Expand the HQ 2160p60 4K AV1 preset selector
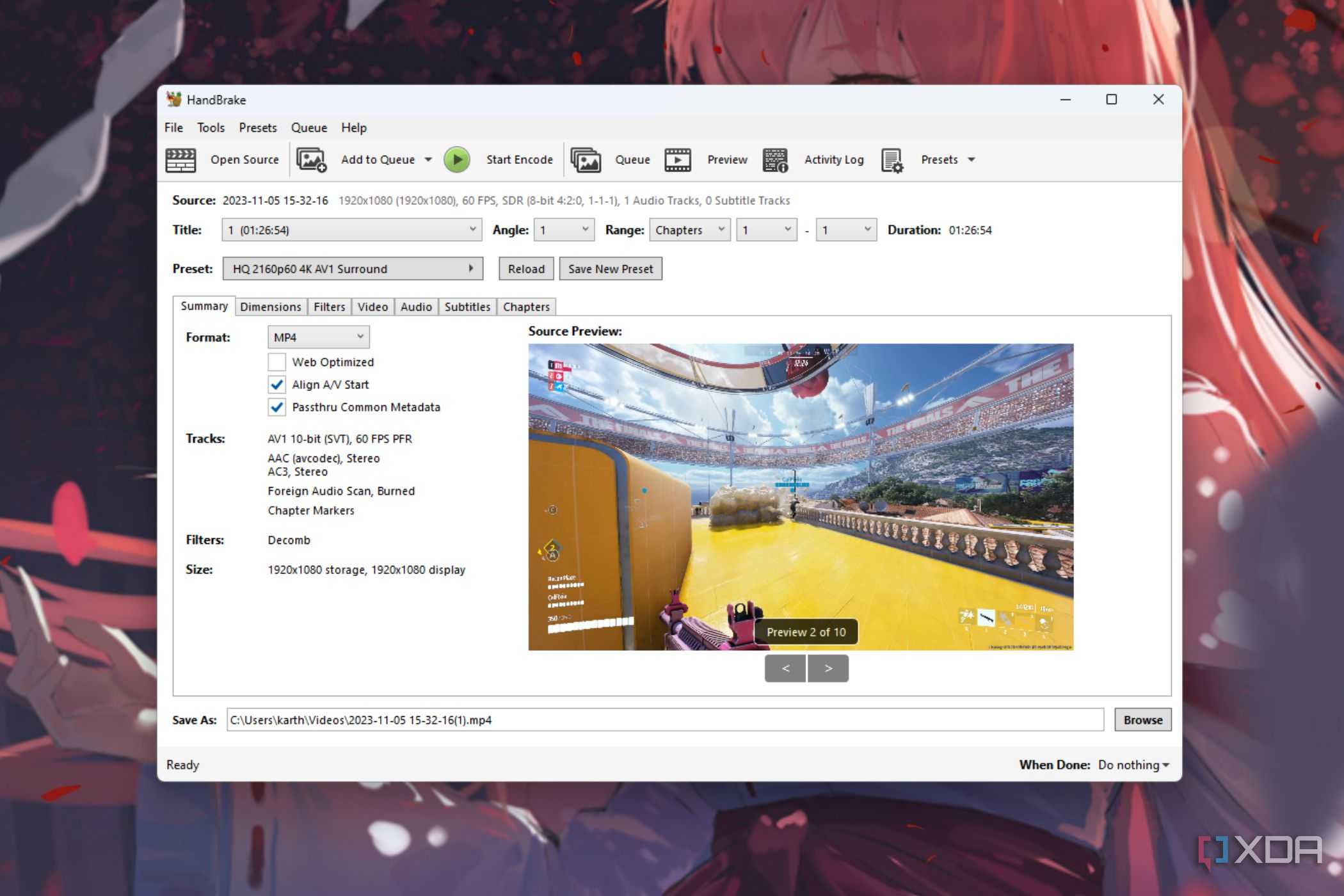 pyautogui.click(x=353, y=269)
